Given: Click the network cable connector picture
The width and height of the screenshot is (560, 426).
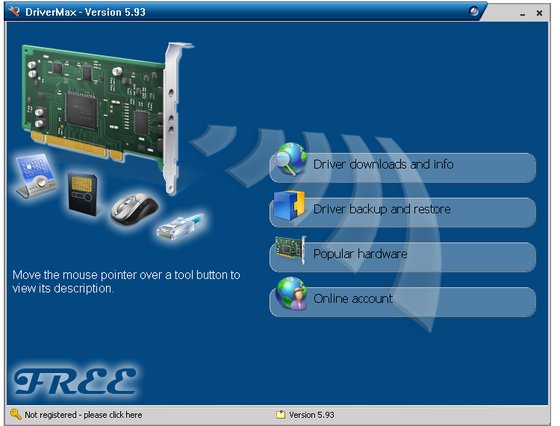Looking at the screenshot, I should 181,227.
